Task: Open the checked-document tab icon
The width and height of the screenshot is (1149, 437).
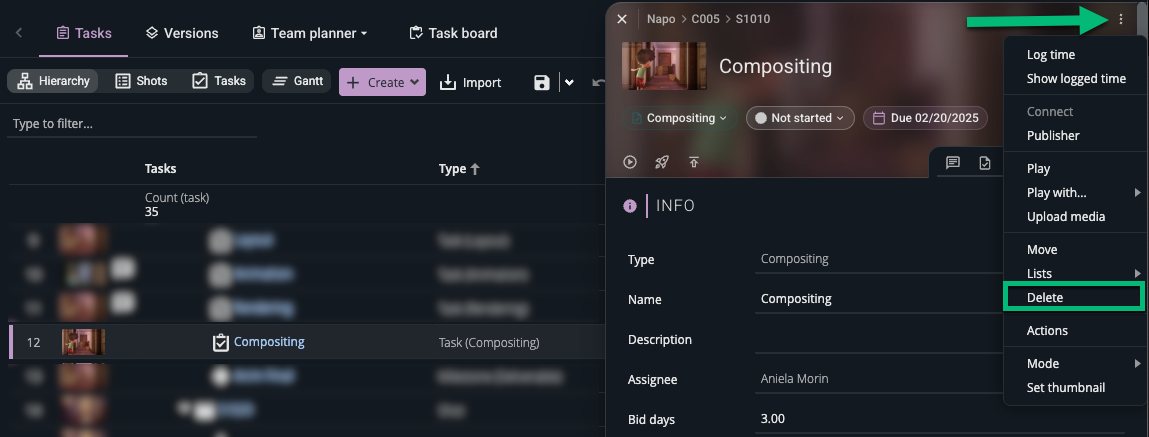Action: pyautogui.click(x=985, y=163)
